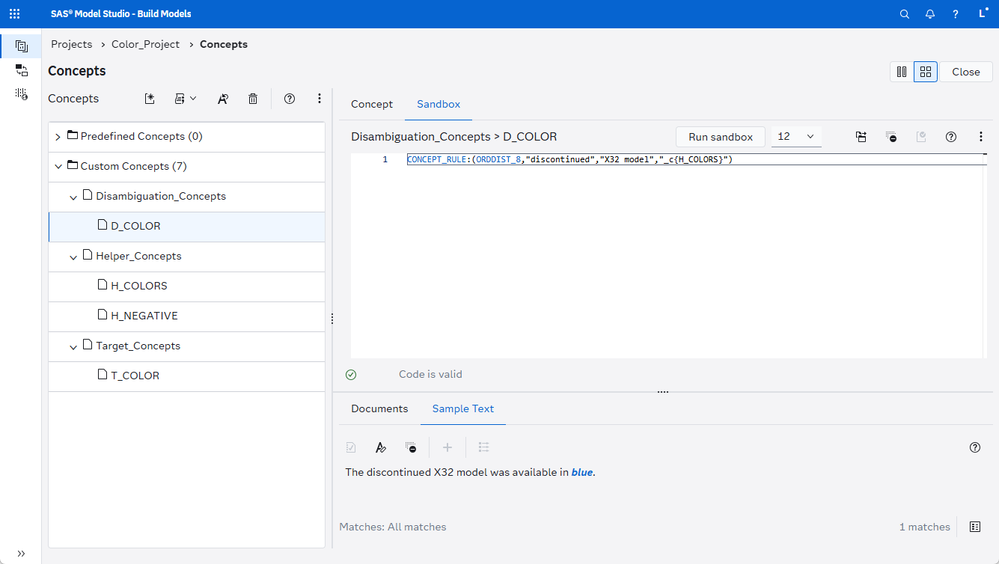Open the import concepts dropdown

tap(185, 99)
